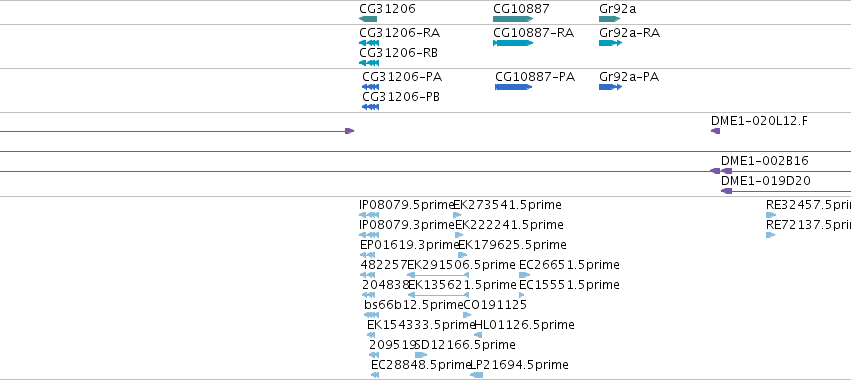851x380 pixels.
Task: Select the CG10887-RA transcript arrow
Action: pyautogui.click(x=513, y=43)
